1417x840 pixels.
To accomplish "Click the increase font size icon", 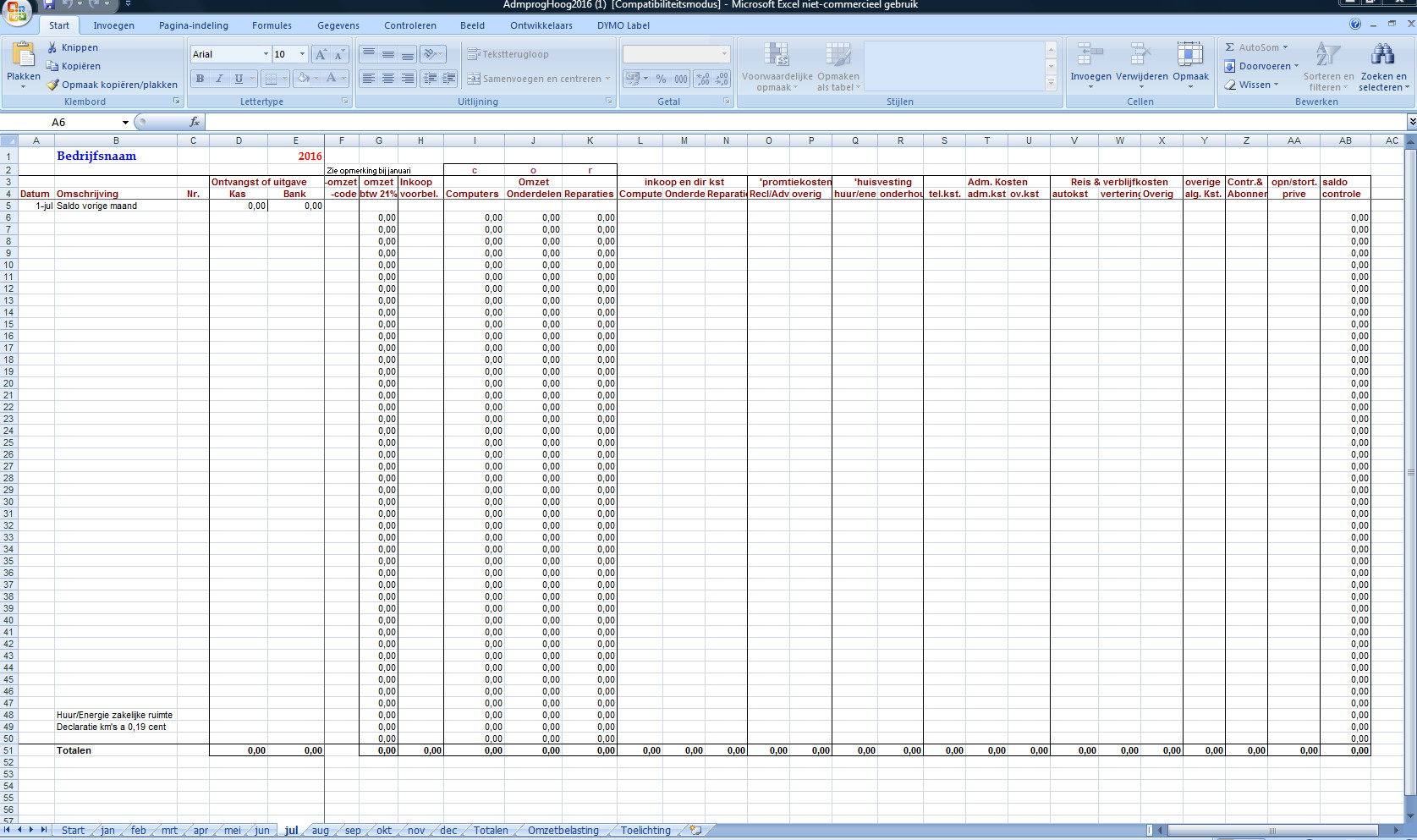I will point(321,54).
